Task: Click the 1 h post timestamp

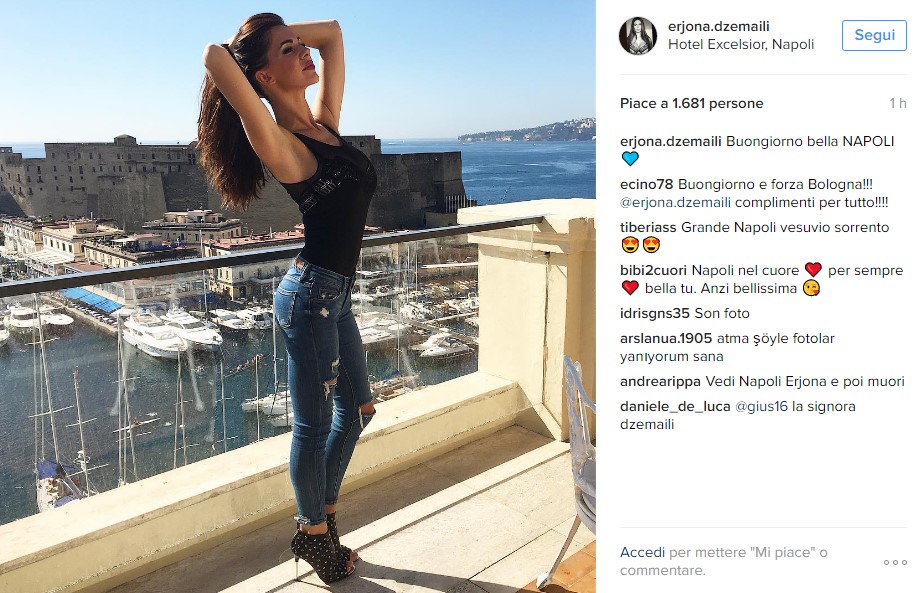Action: tap(898, 103)
